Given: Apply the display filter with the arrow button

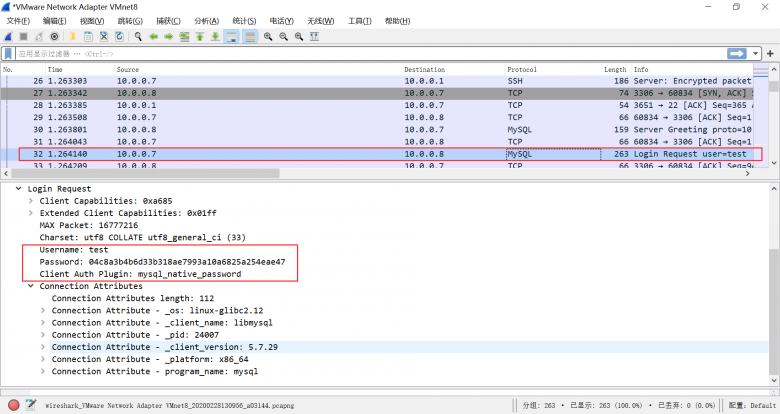Looking at the screenshot, I should [x=737, y=53].
